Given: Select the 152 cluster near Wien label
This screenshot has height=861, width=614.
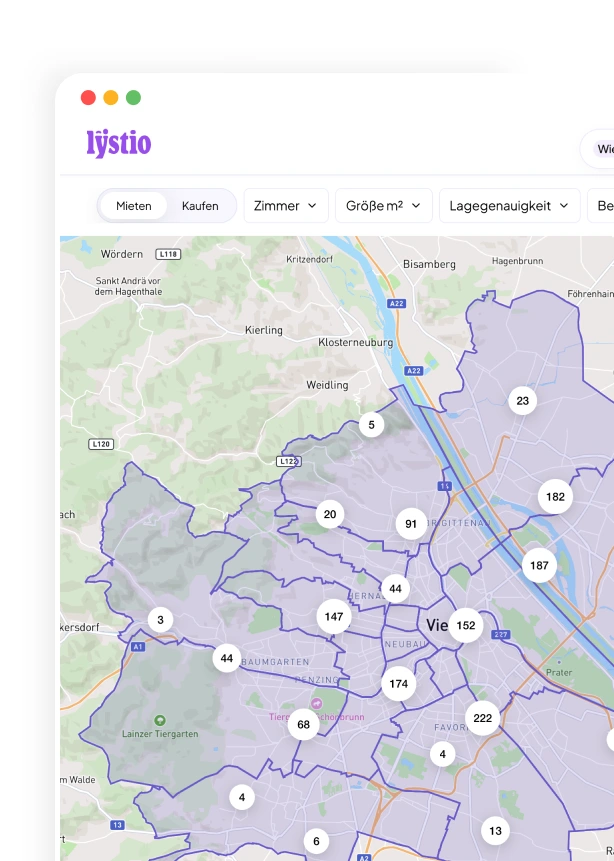Looking at the screenshot, I should pos(466,625).
